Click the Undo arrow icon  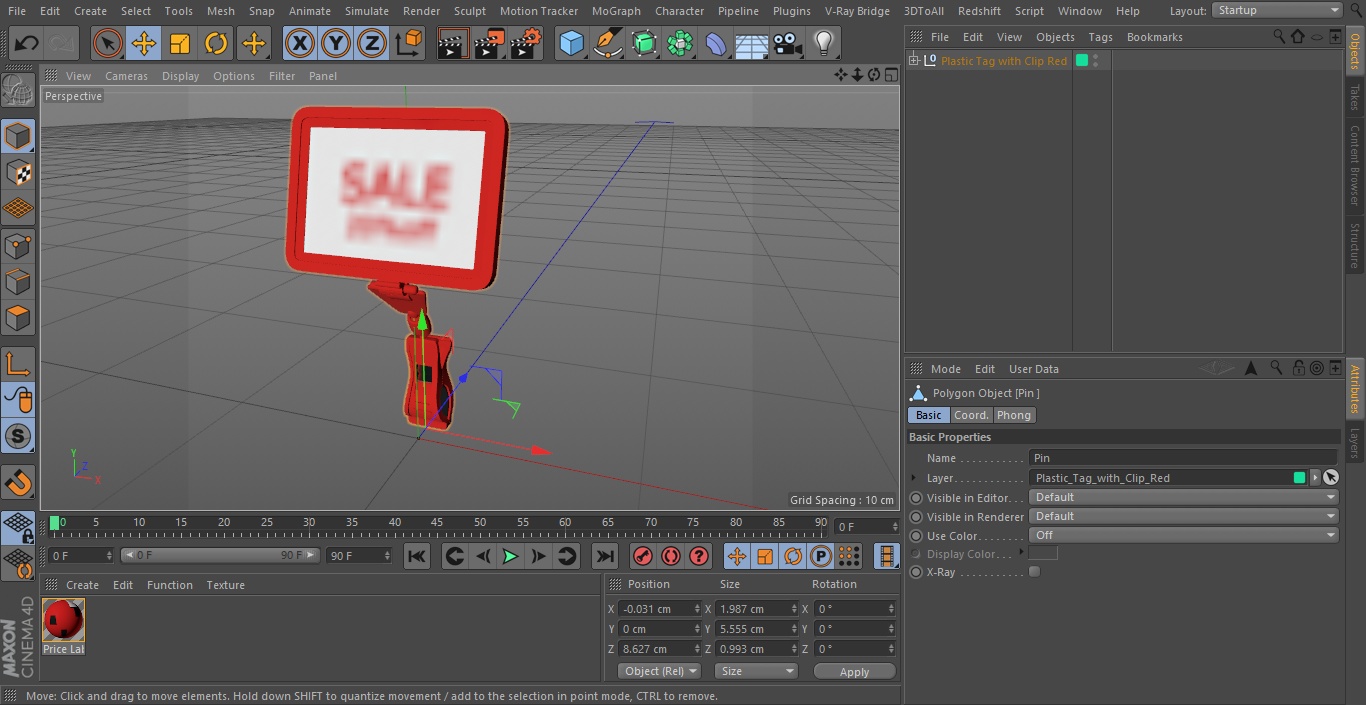[x=27, y=43]
